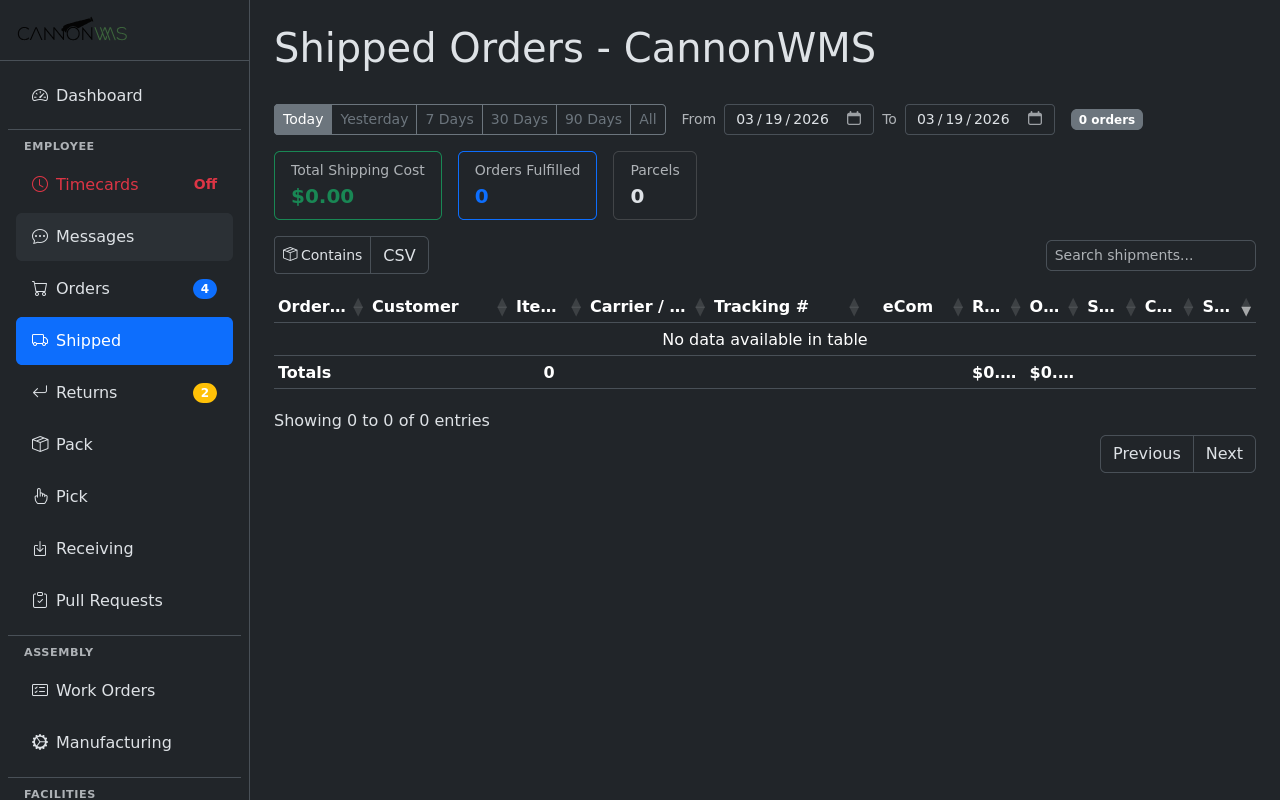The image size is (1280, 800).
Task: Click the Timecards clock icon
Action: point(40,184)
